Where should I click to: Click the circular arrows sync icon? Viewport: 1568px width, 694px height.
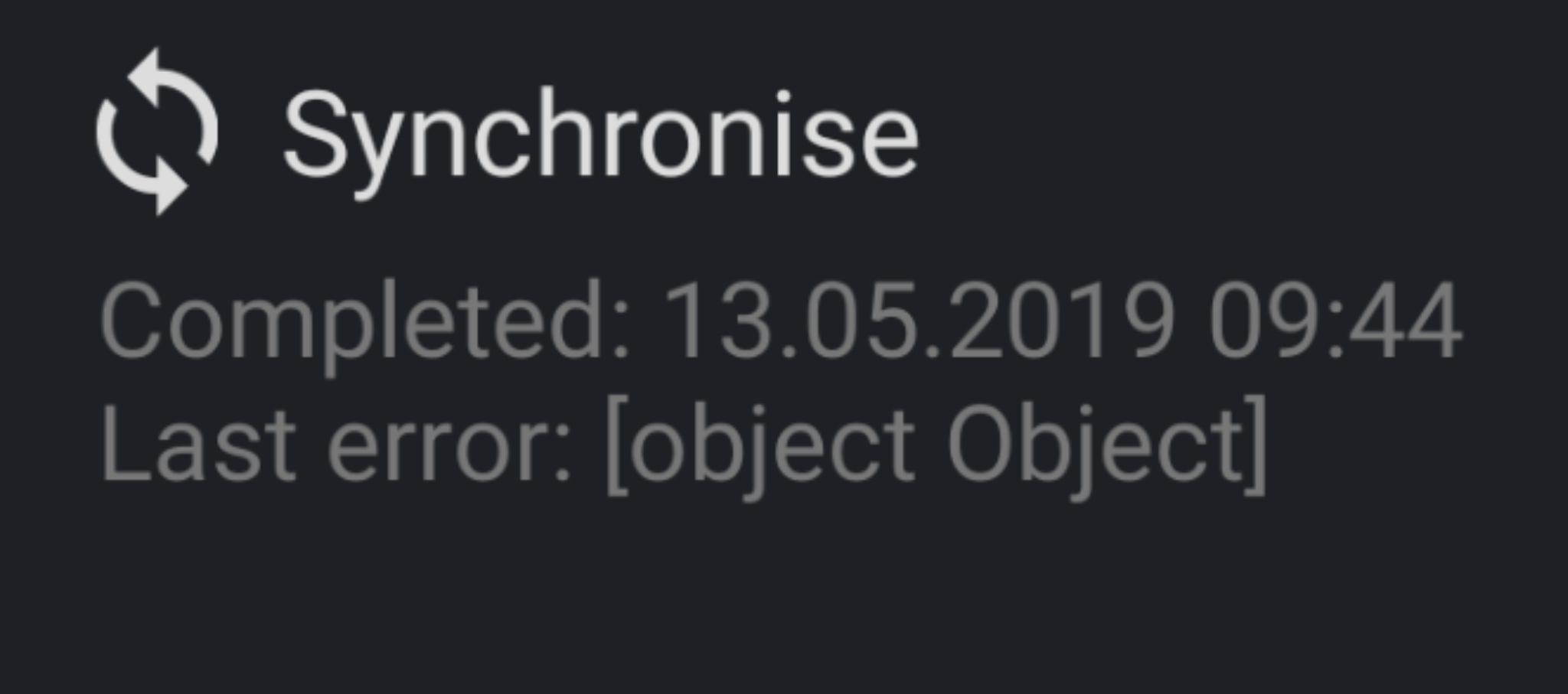pos(157,132)
